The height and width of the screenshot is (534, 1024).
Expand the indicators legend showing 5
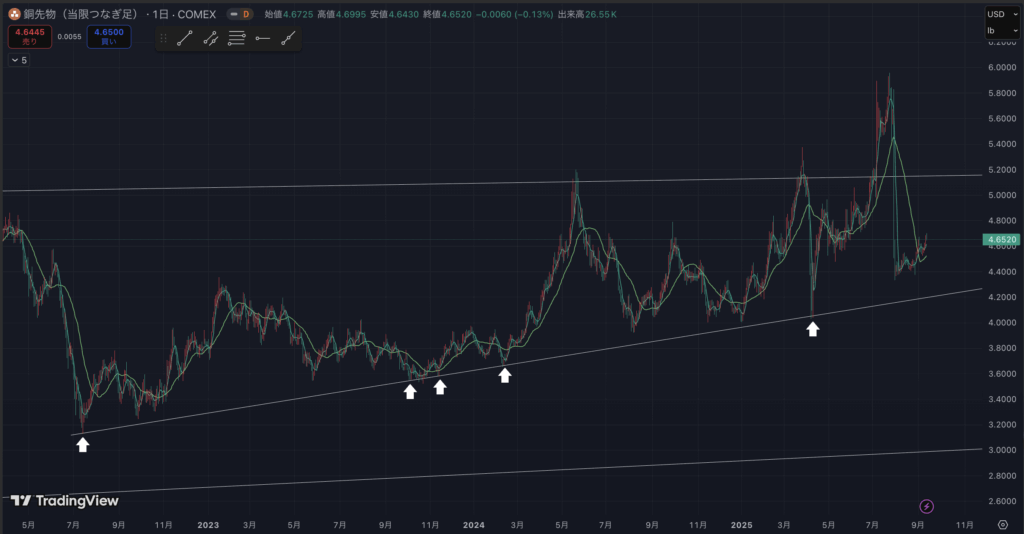point(18,60)
